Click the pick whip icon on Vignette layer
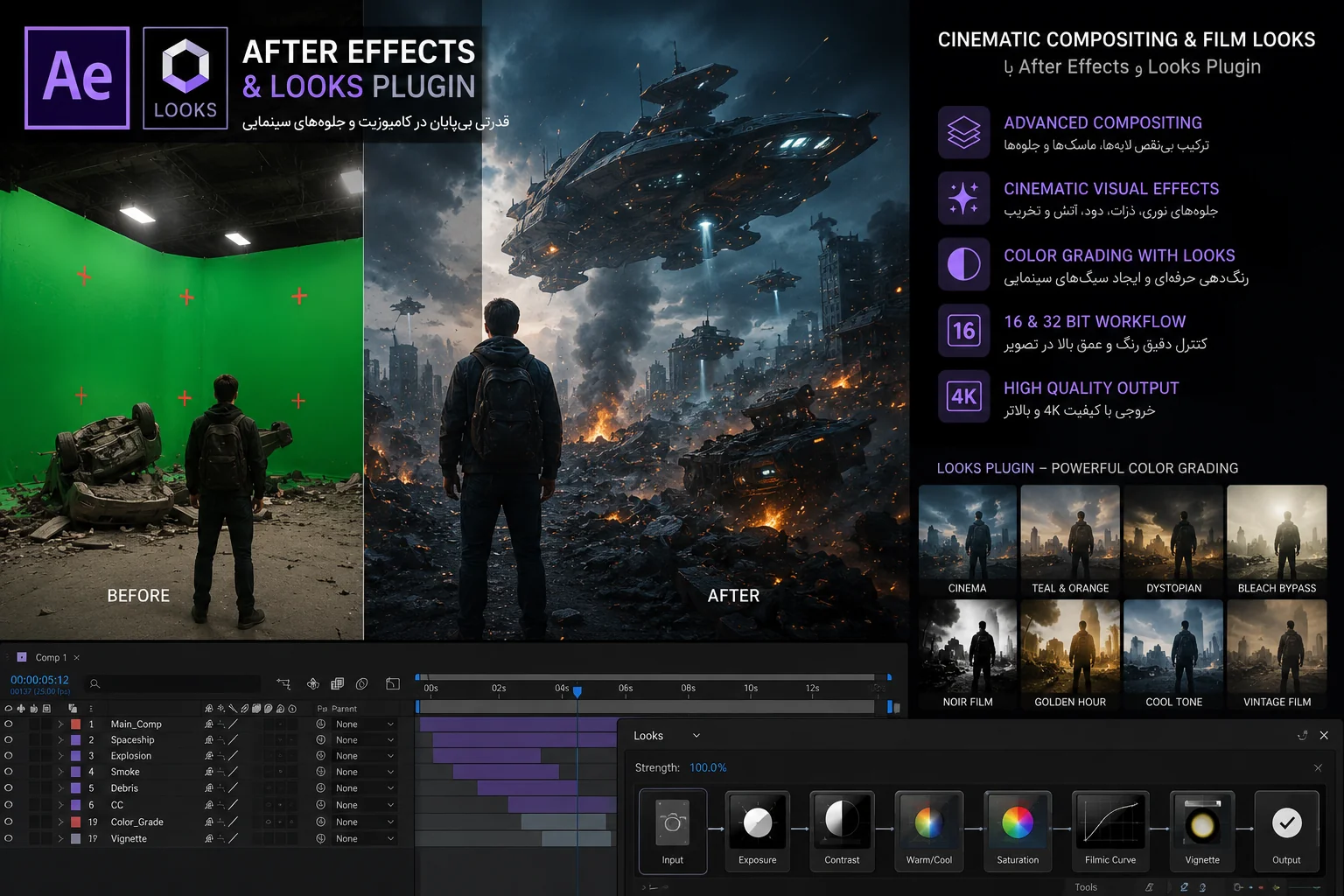Image resolution: width=1344 pixels, height=896 pixels. [320, 839]
